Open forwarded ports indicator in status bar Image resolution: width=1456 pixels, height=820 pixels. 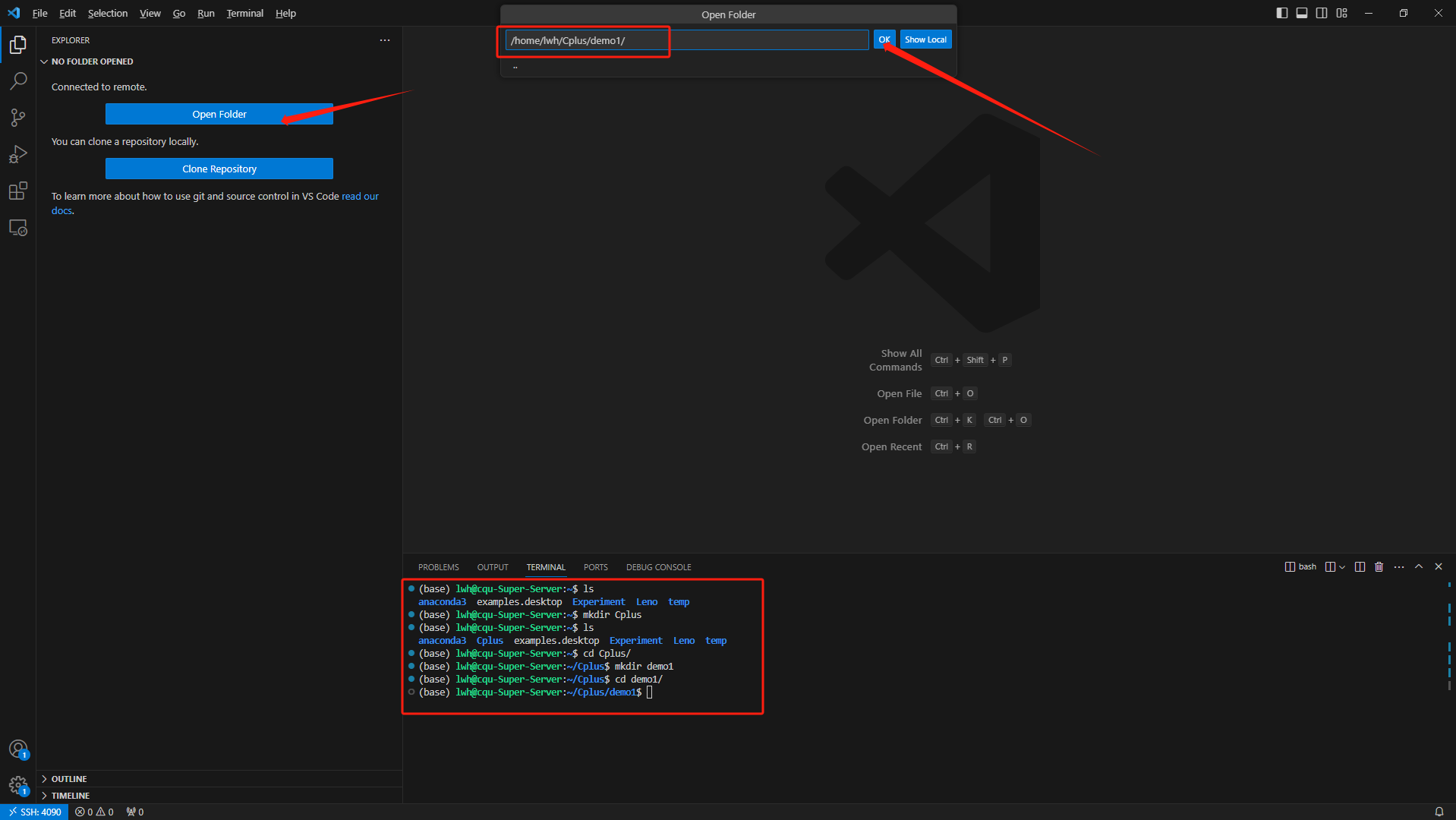135,812
